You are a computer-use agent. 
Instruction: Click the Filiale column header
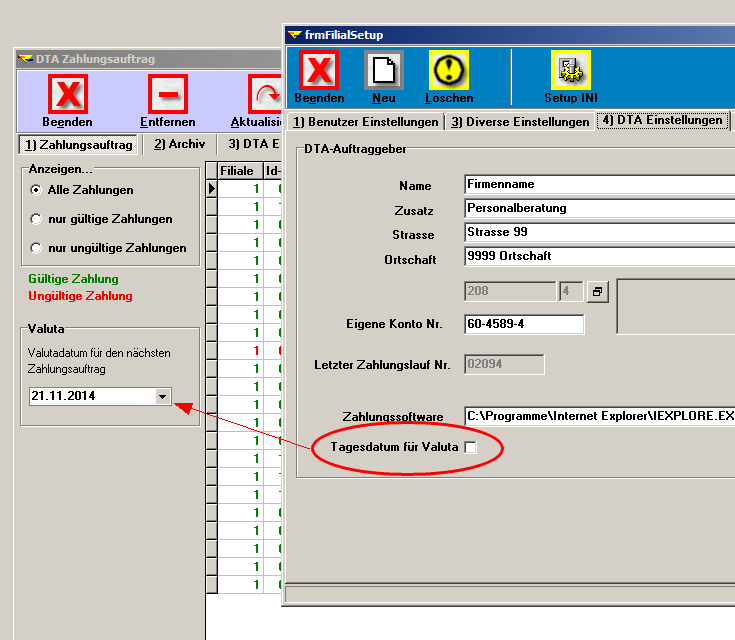[236, 171]
